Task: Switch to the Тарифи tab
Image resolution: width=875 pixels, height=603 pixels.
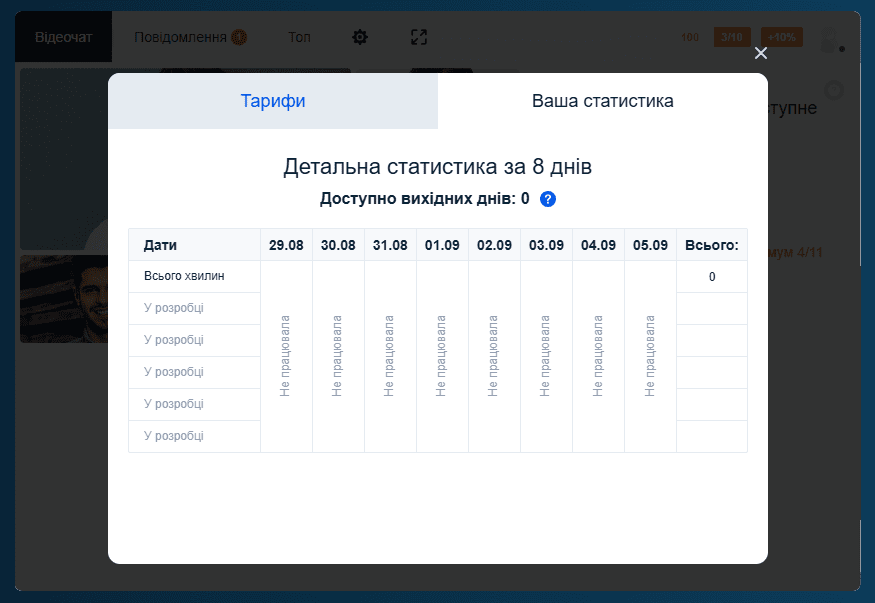Action: tap(272, 101)
